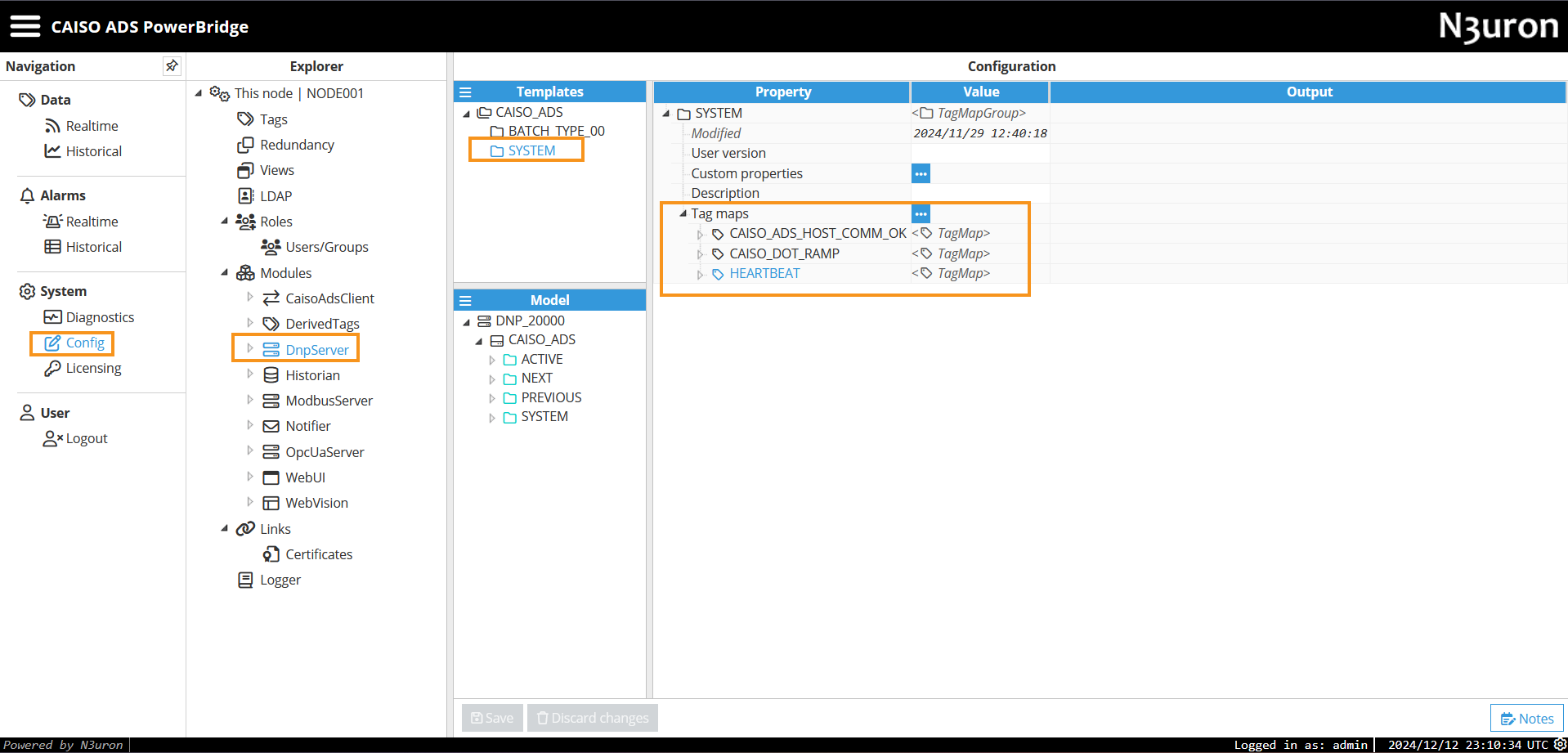Image resolution: width=1568 pixels, height=753 pixels.
Task: Open Tag maps ellipsis menu
Action: (x=921, y=213)
